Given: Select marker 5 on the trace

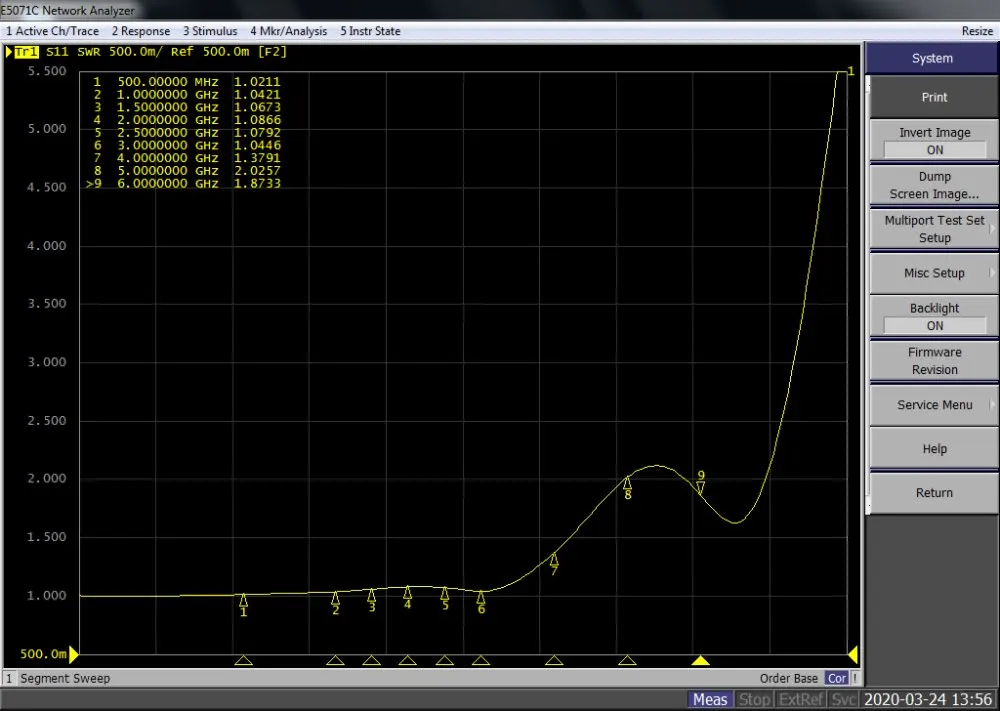Looking at the screenshot, I should [445, 599].
